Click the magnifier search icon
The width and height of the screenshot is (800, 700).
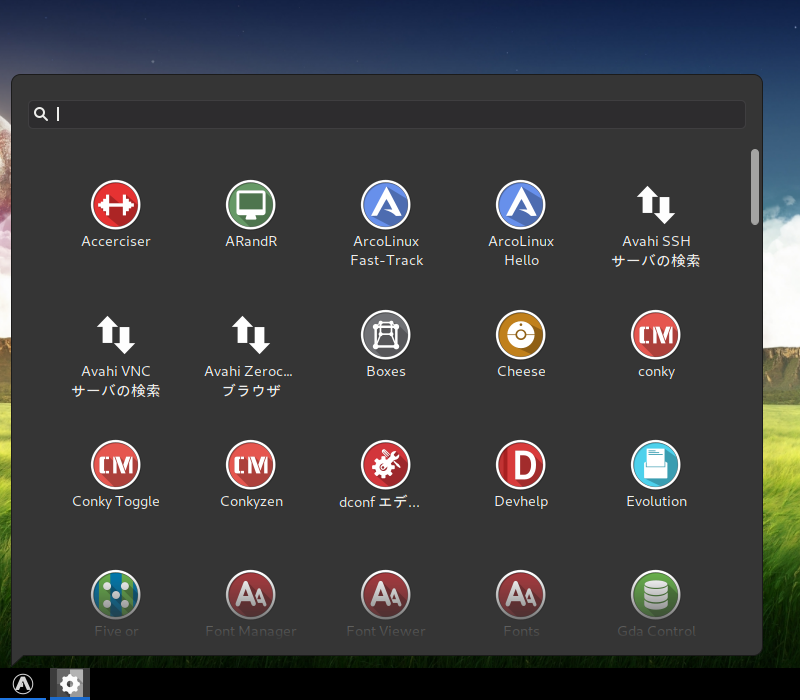pos(41,114)
